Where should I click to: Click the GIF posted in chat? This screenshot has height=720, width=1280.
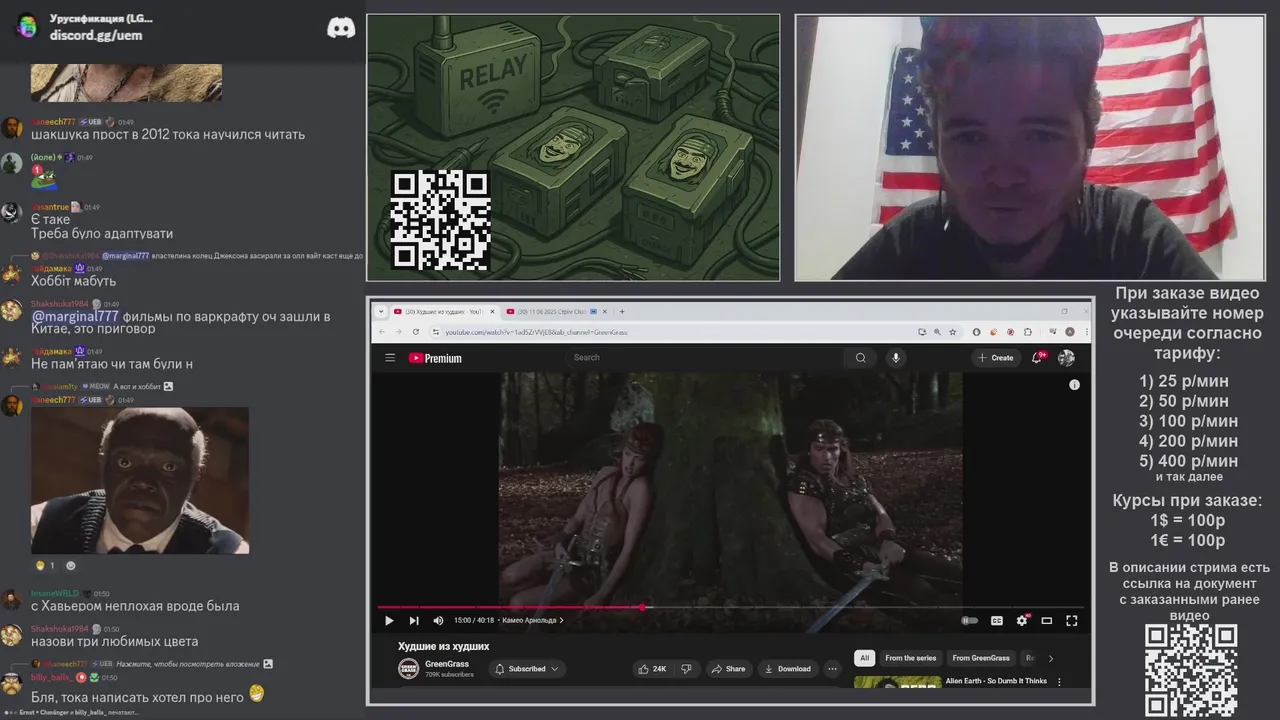click(140, 480)
